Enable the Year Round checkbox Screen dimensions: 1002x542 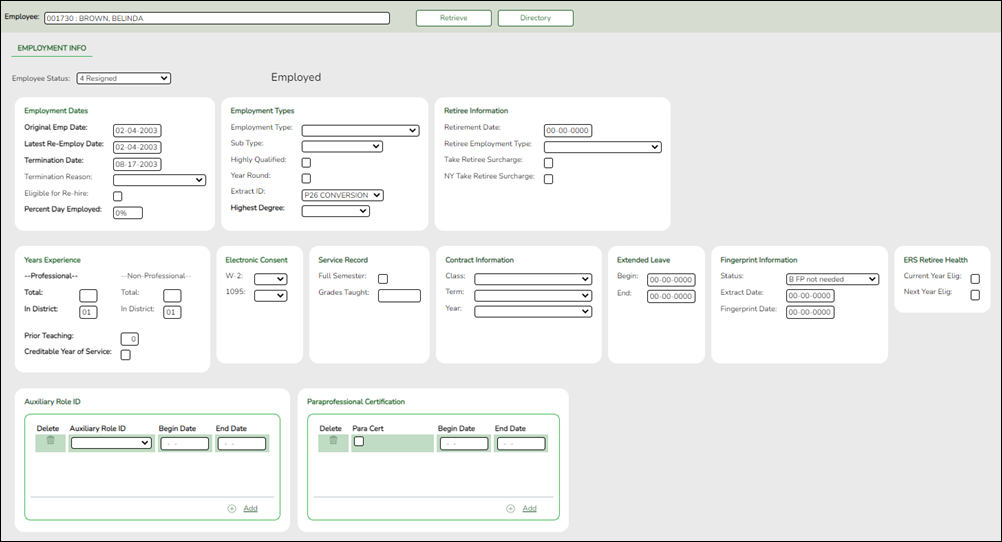tap(306, 178)
